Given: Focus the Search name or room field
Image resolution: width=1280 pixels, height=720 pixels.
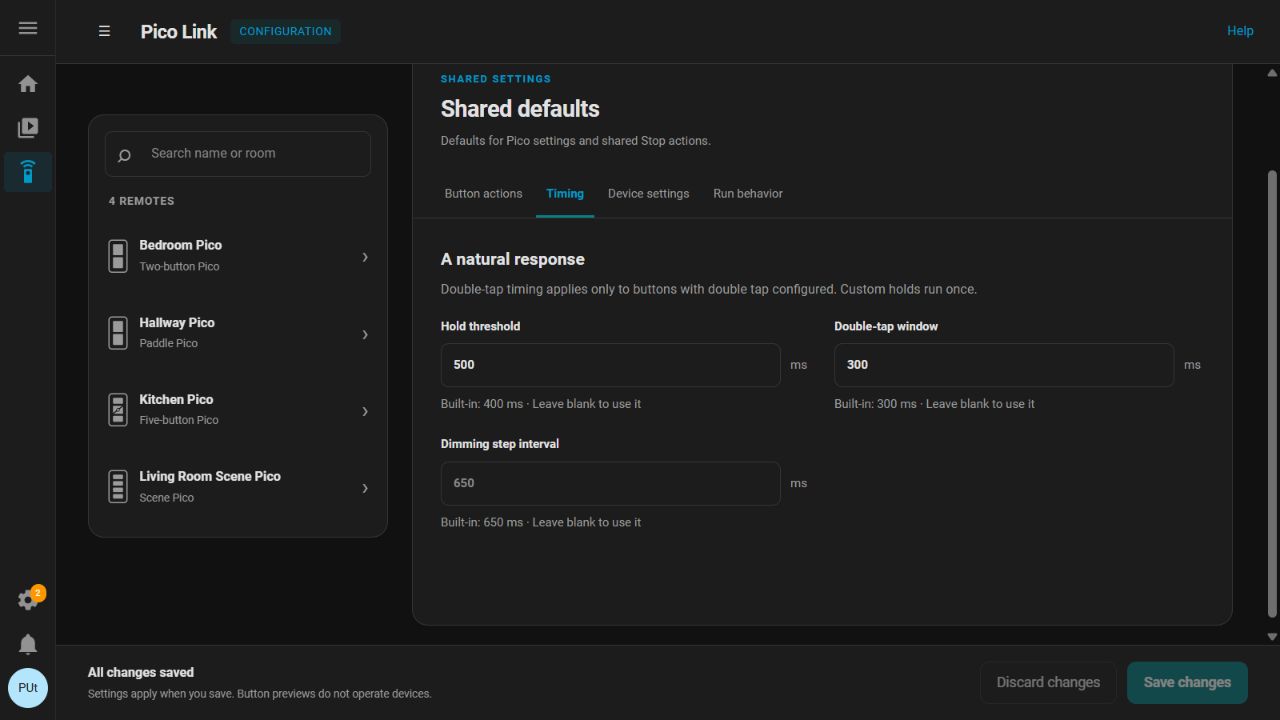Looking at the screenshot, I should 238,154.
